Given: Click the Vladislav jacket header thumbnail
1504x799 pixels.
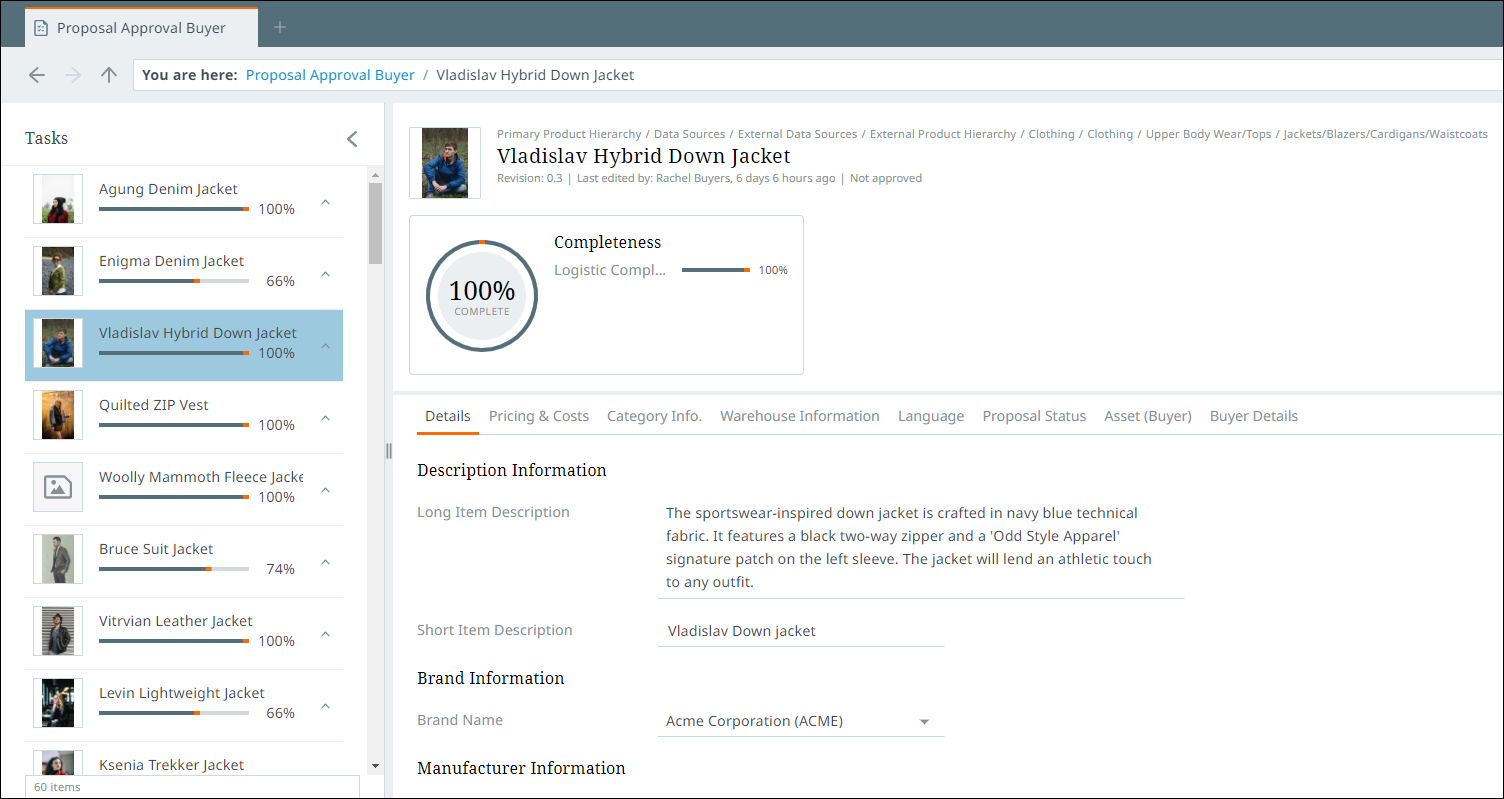Looking at the screenshot, I should point(445,163).
